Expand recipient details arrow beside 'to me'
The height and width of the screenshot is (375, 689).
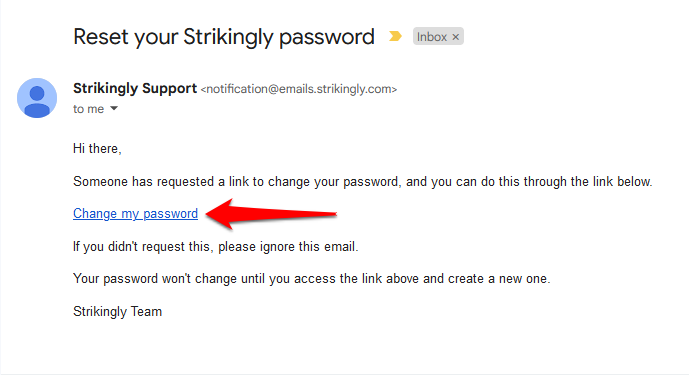114,108
